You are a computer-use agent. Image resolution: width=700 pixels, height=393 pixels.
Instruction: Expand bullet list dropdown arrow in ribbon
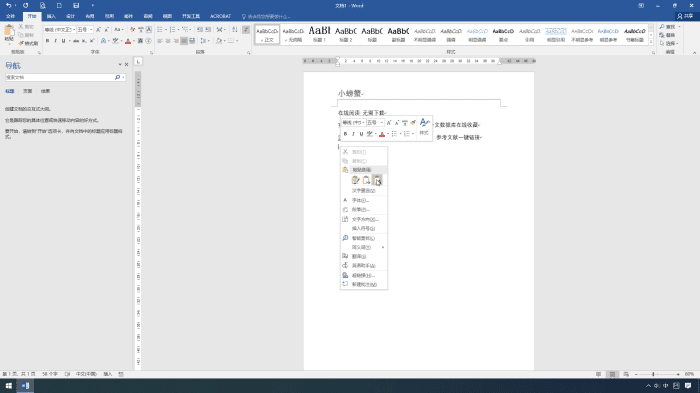click(x=166, y=29)
